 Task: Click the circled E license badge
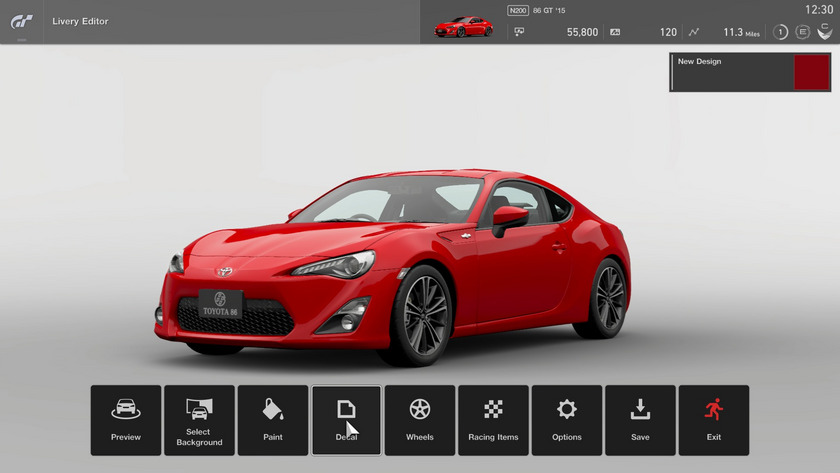coord(802,32)
